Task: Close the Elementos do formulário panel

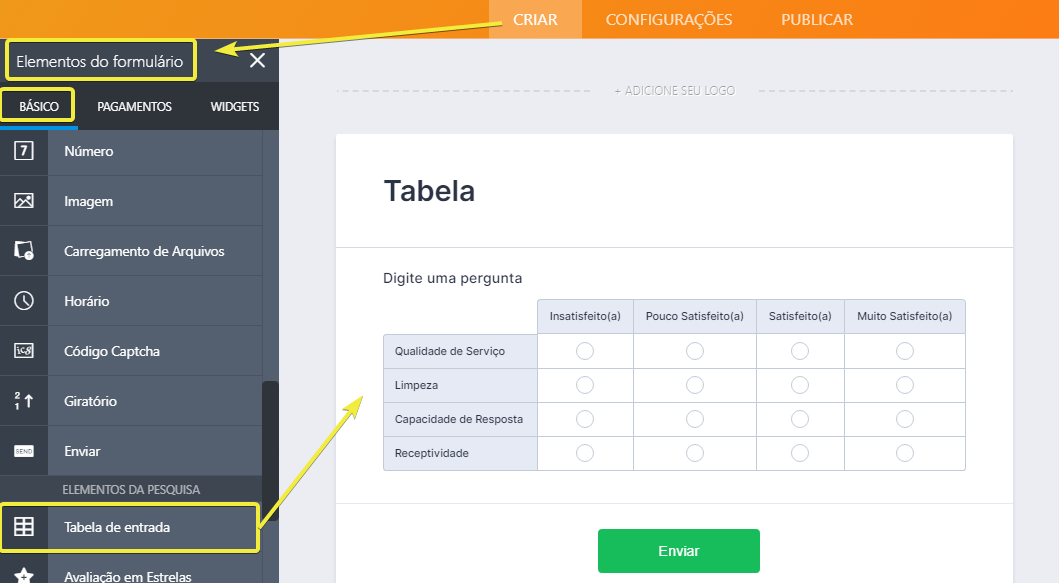Action: pyautogui.click(x=257, y=61)
